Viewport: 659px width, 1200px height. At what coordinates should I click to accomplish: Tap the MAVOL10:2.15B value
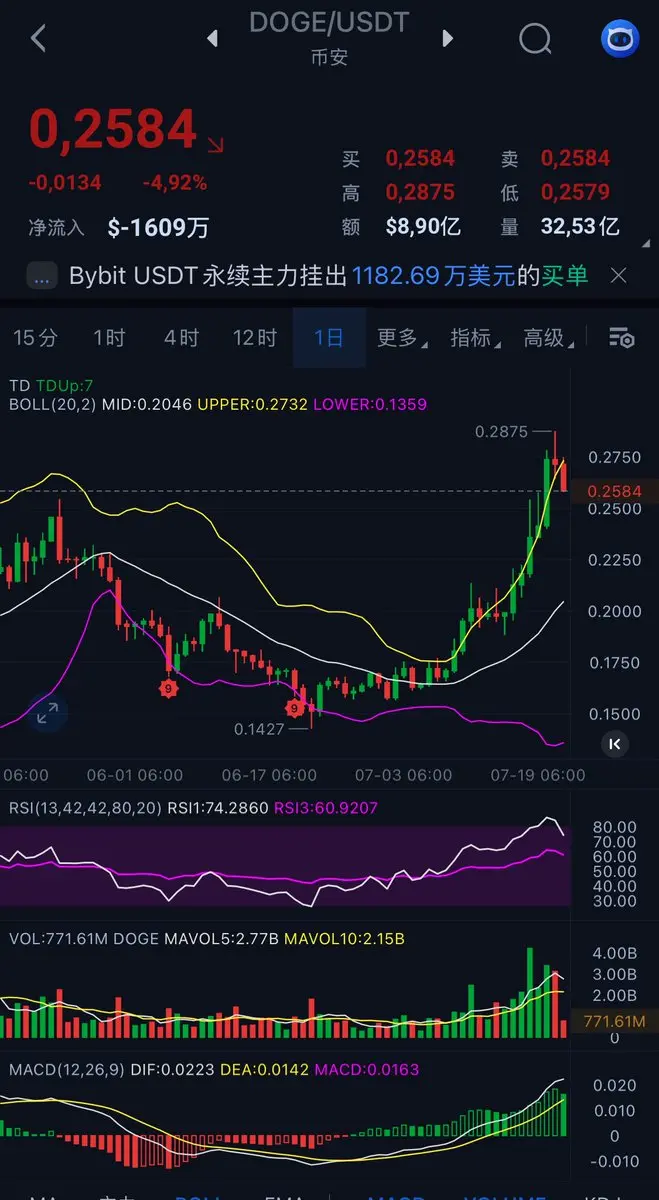pos(345,939)
